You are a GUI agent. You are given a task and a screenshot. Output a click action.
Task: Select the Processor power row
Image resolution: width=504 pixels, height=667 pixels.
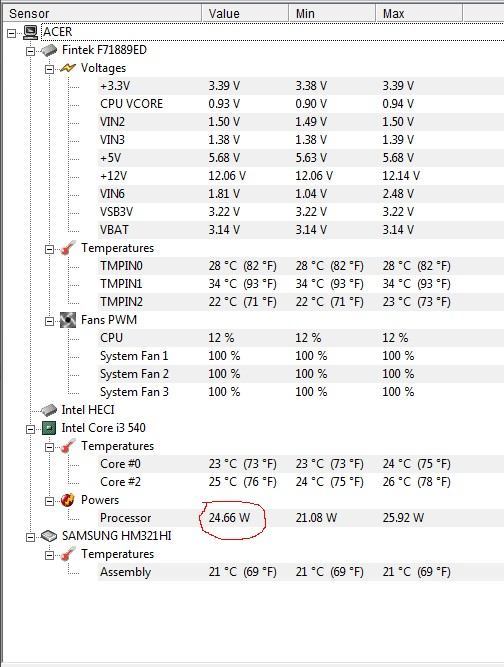(301, 518)
